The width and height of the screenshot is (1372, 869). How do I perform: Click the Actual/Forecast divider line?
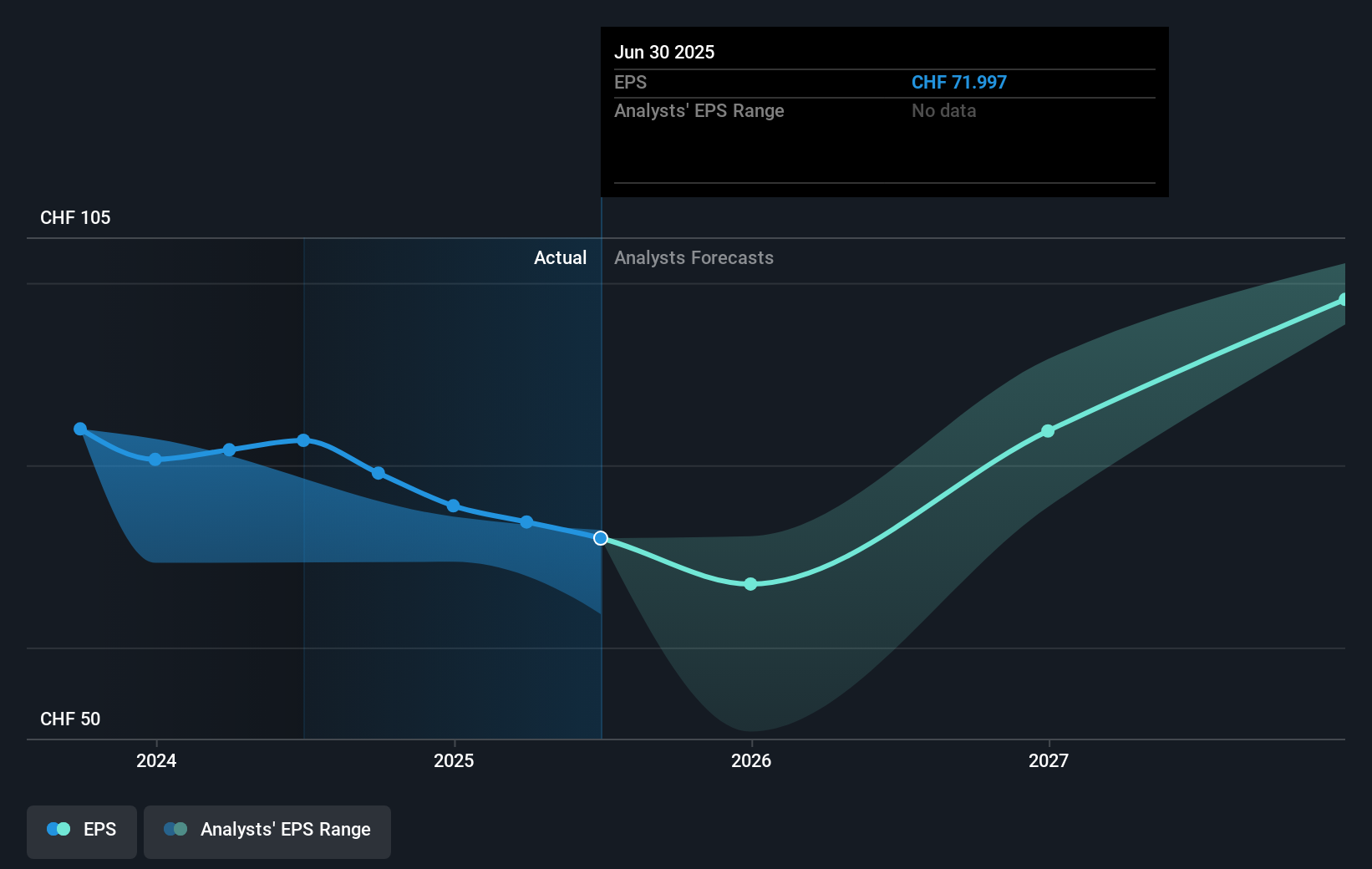[x=600, y=468]
